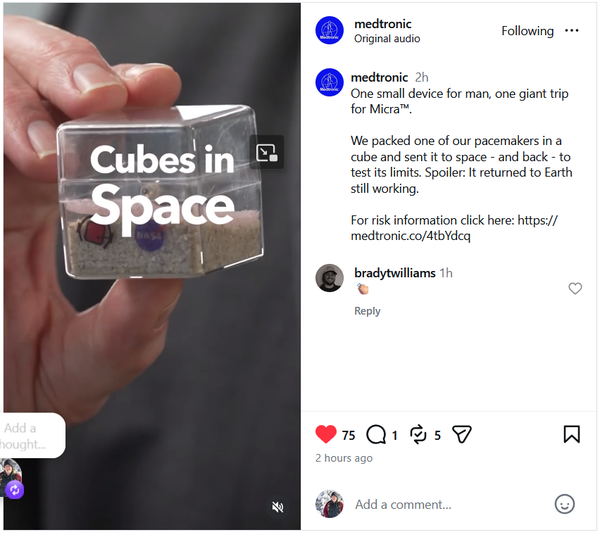The width and height of the screenshot is (600, 537).
Task: Click the purple repost badge on avatar
Action: pos(15,490)
